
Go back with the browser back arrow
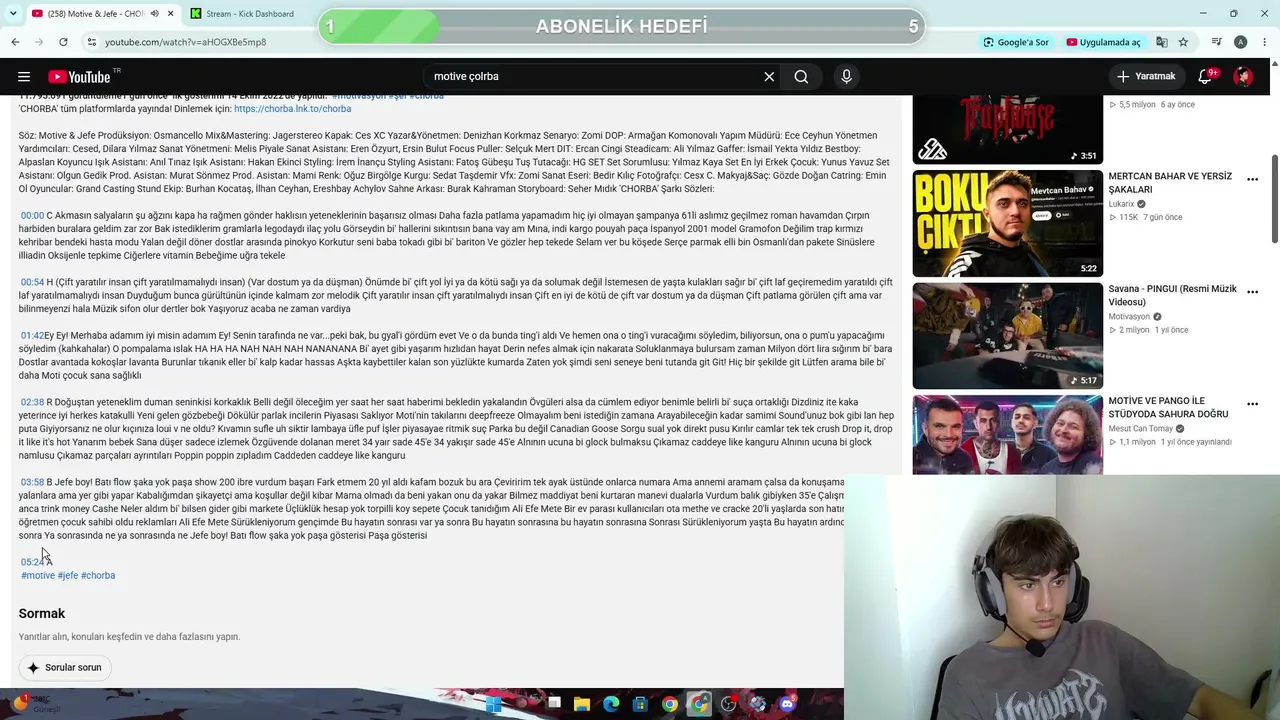(15, 42)
